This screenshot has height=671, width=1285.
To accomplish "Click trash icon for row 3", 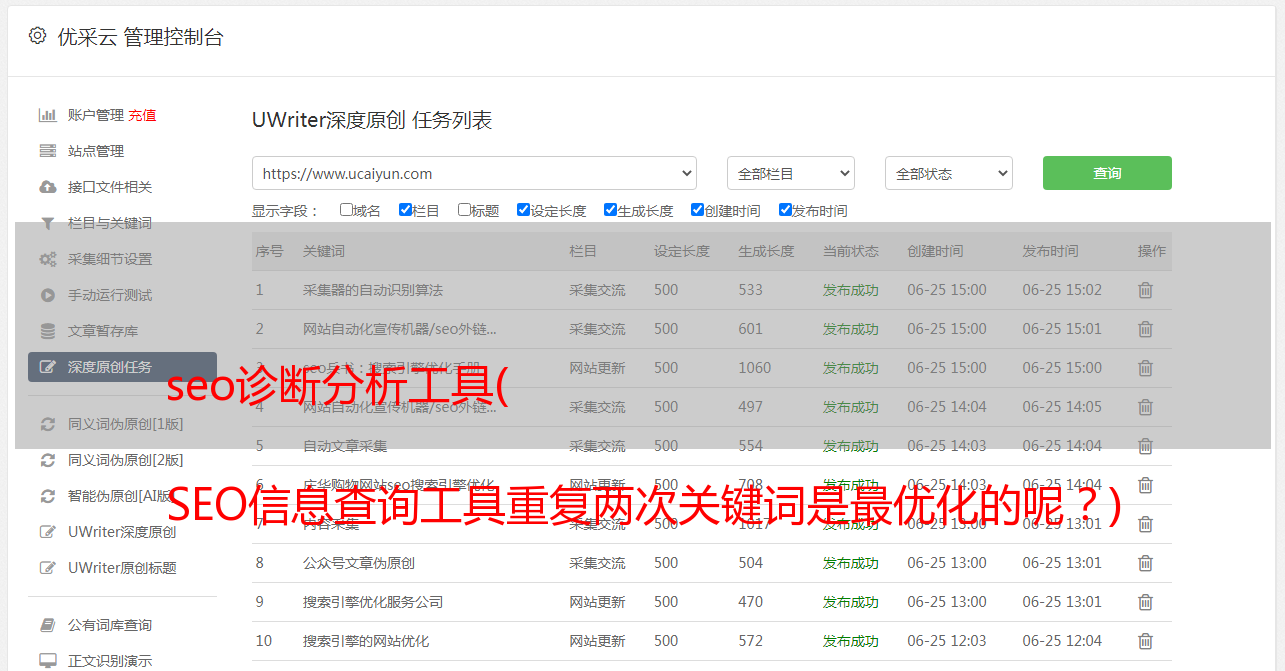I will point(1145,368).
